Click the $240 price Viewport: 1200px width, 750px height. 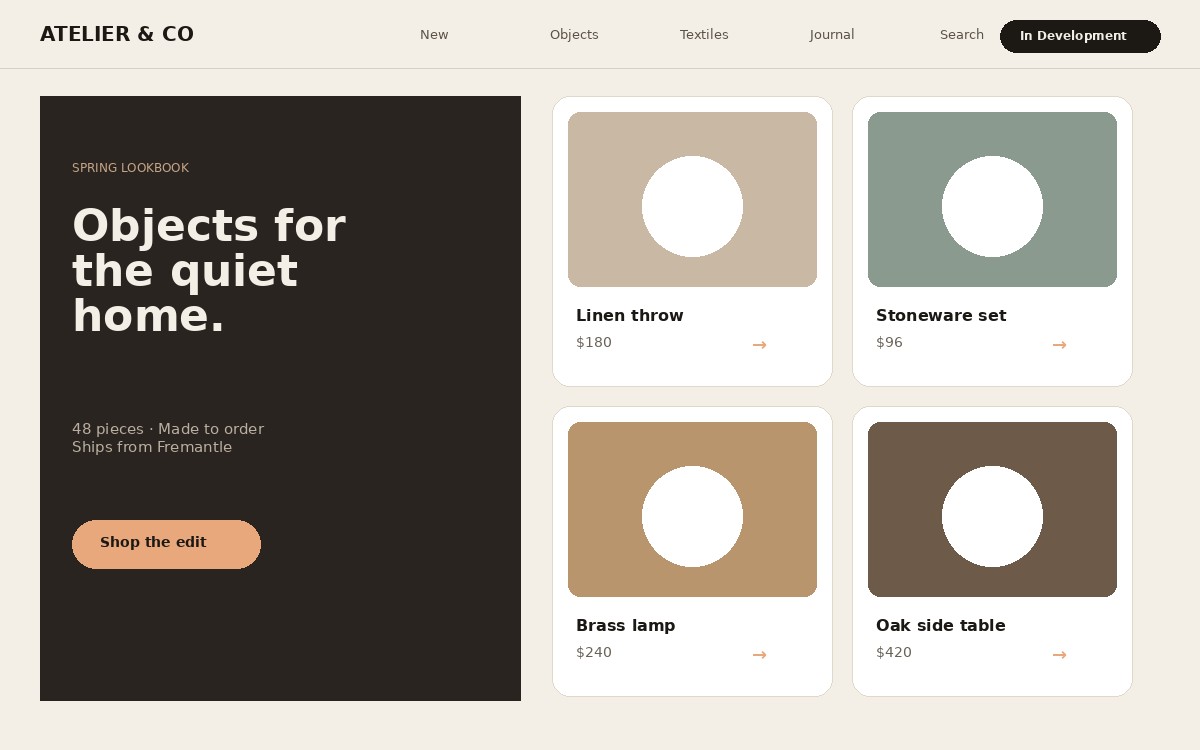coord(594,653)
